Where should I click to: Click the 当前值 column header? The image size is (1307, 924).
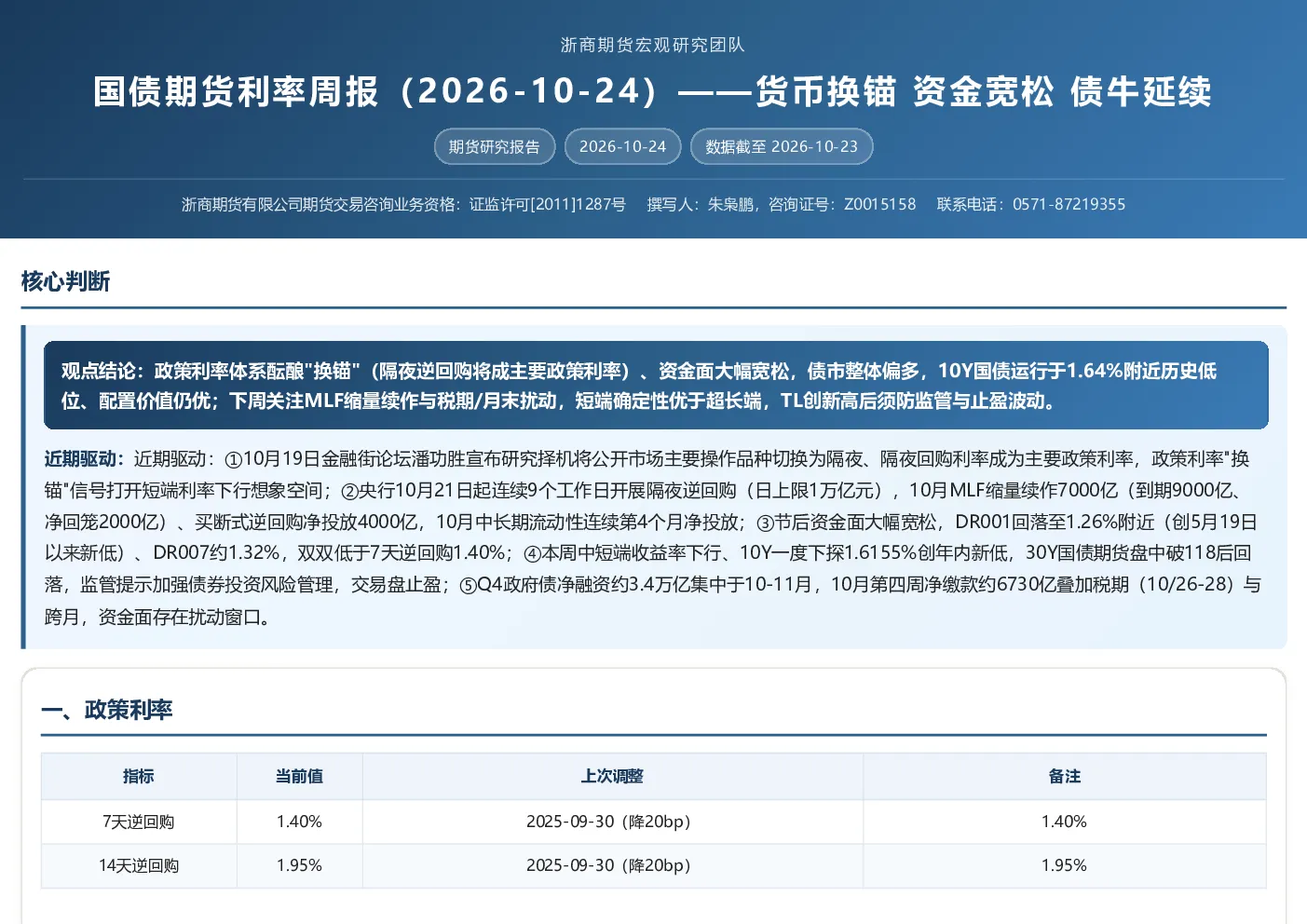point(299,776)
